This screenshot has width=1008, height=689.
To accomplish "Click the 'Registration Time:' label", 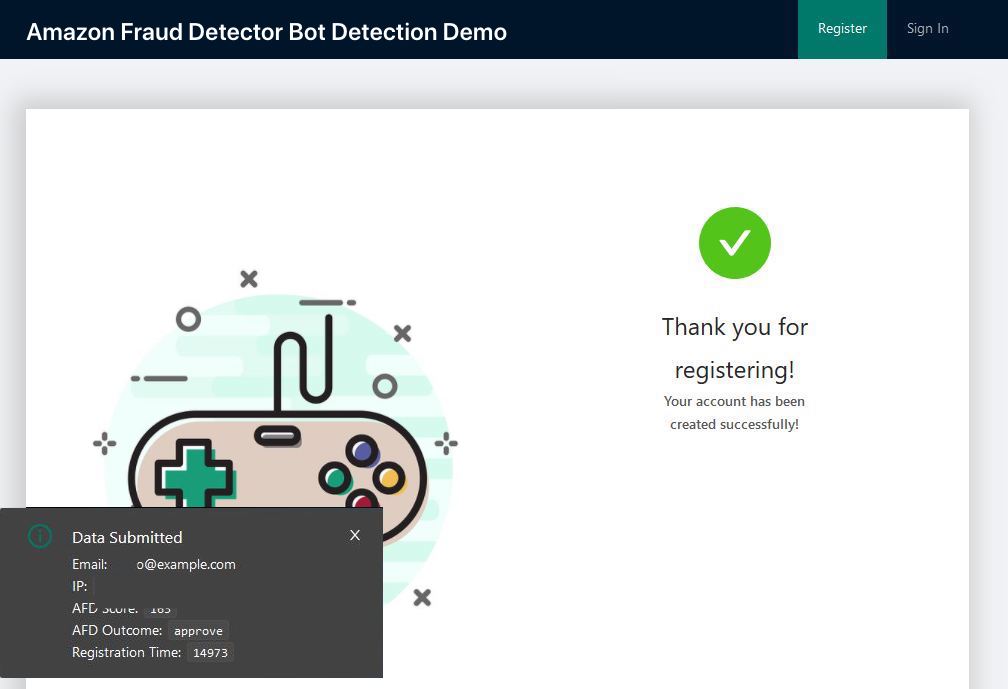I will pyautogui.click(x=127, y=652).
